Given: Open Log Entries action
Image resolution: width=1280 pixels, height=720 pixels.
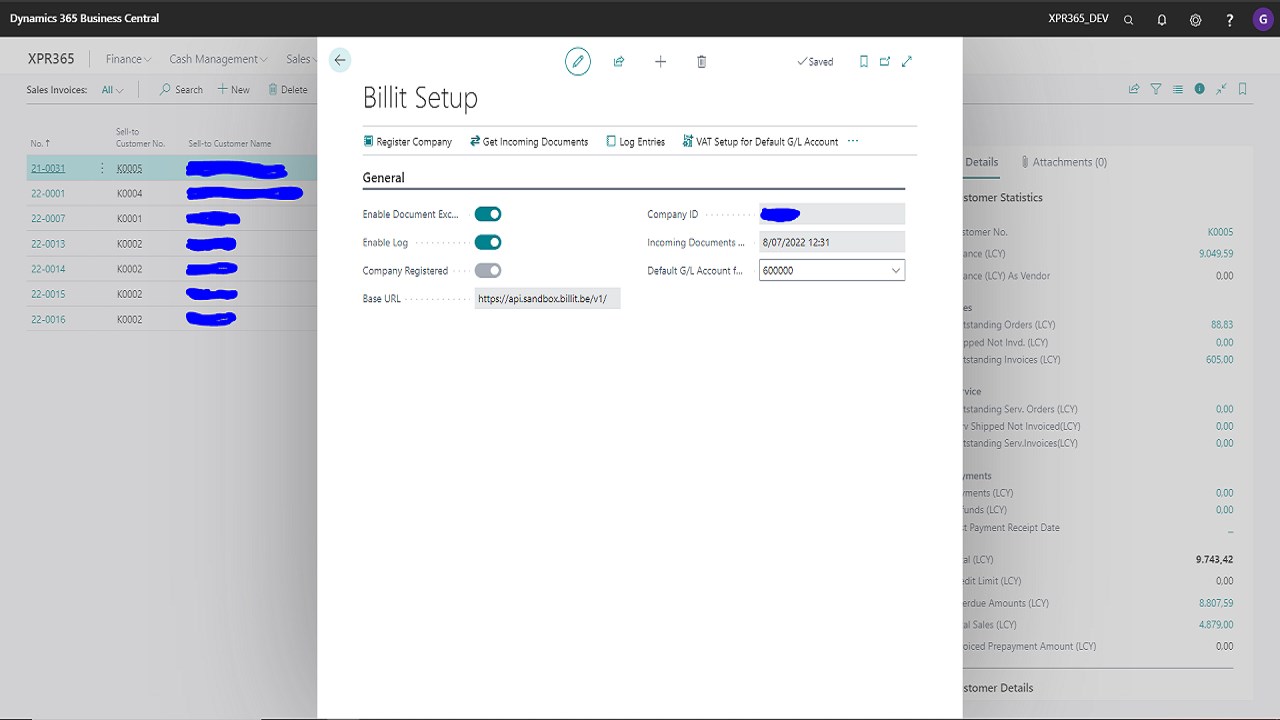Looking at the screenshot, I should (x=636, y=142).
